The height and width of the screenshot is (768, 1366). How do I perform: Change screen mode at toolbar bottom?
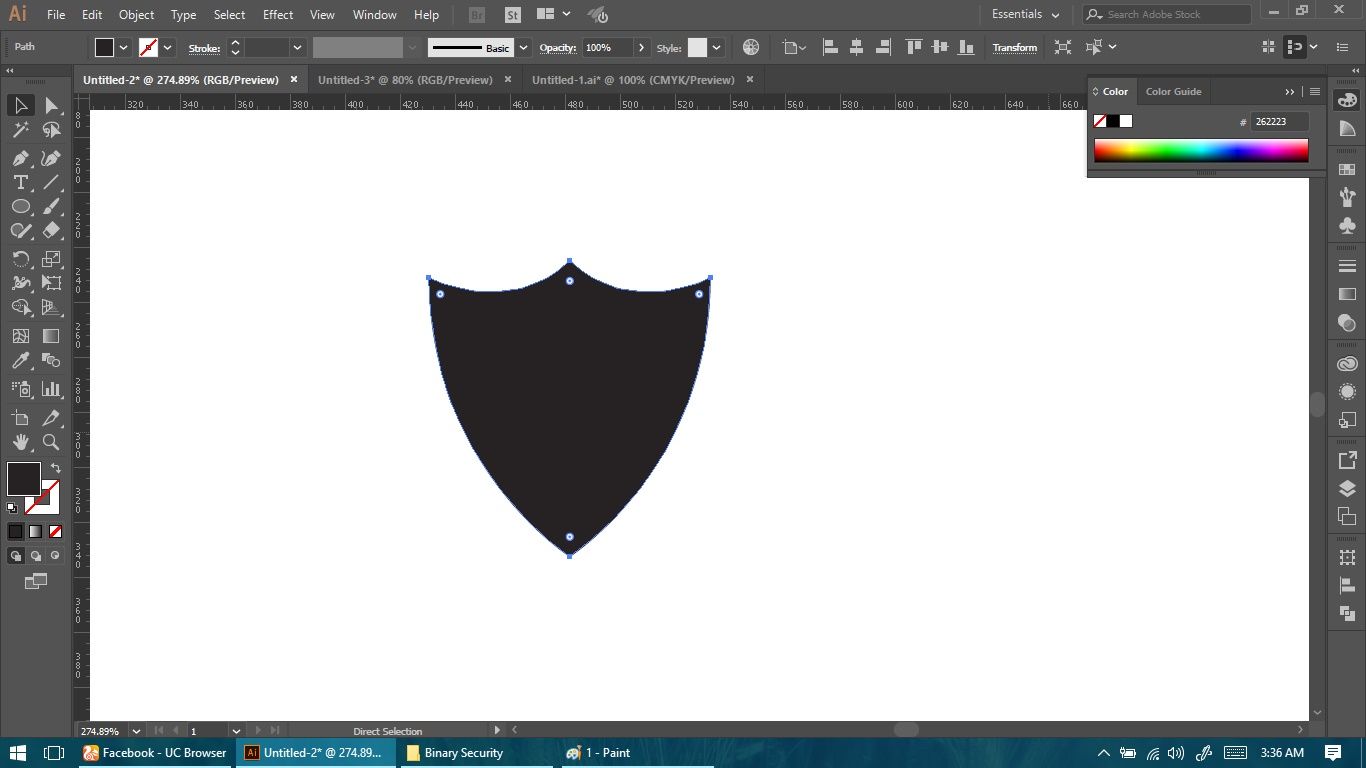point(36,581)
